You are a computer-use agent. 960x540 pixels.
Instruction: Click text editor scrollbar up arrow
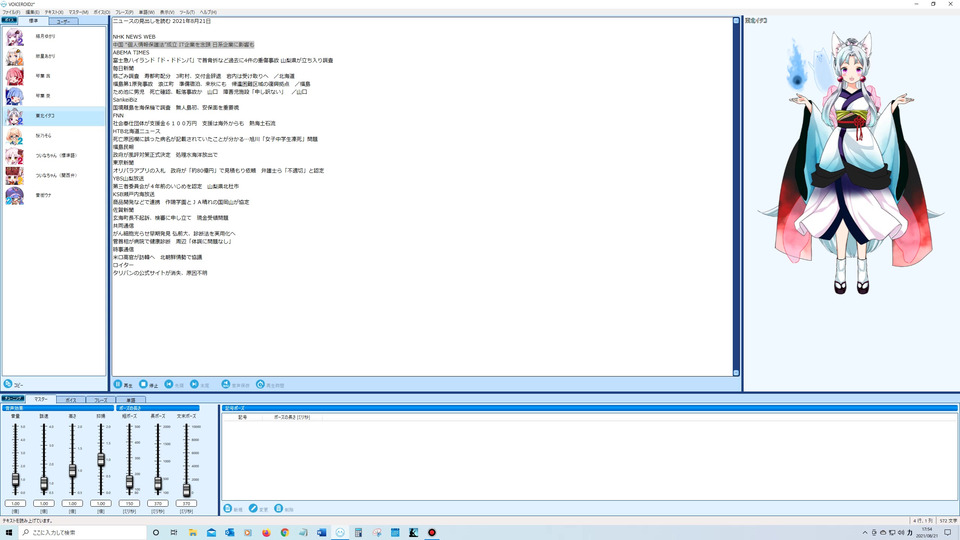[736, 21]
